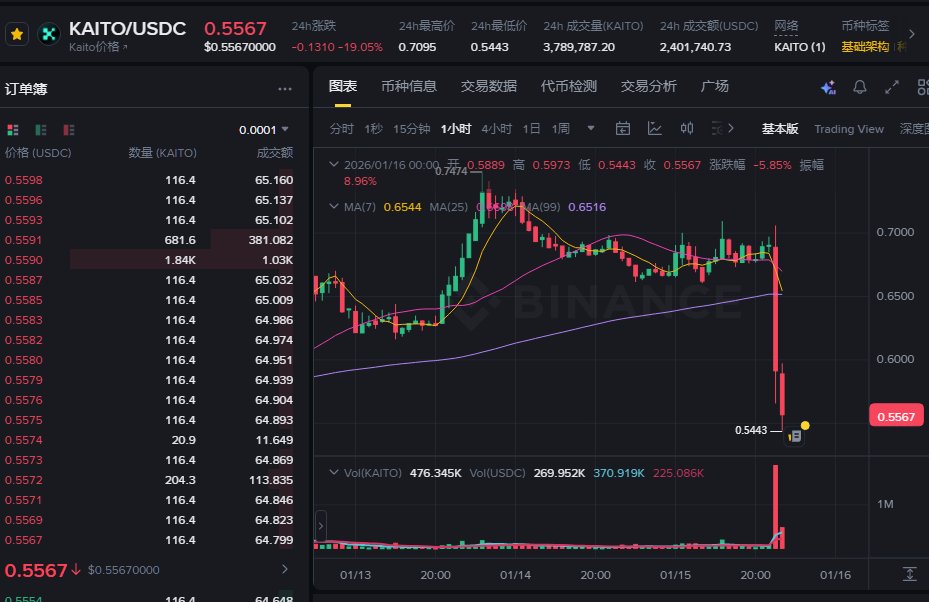Click the sell order at price 0.5590
Screen dimensions: 929x602
click(149, 260)
